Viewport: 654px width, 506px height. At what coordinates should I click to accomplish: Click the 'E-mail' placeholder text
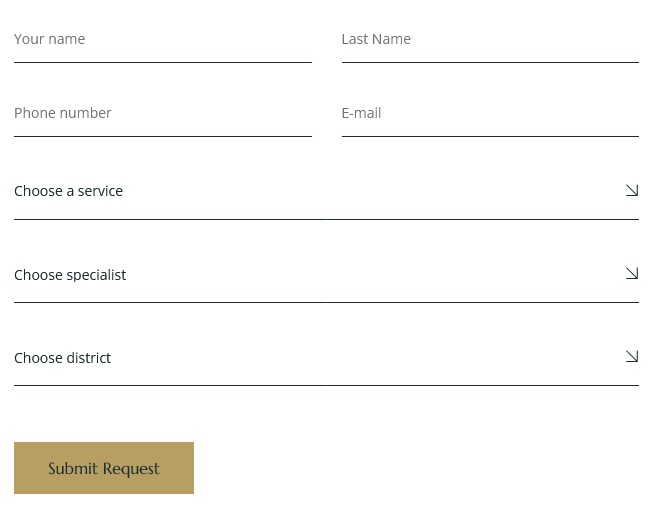pos(361,113)
